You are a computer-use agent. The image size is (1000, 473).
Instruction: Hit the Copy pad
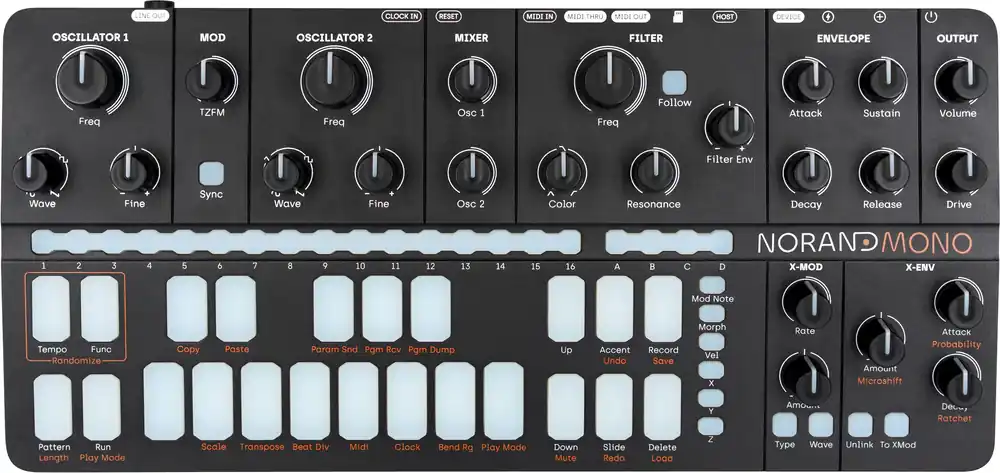pos(187,309)
